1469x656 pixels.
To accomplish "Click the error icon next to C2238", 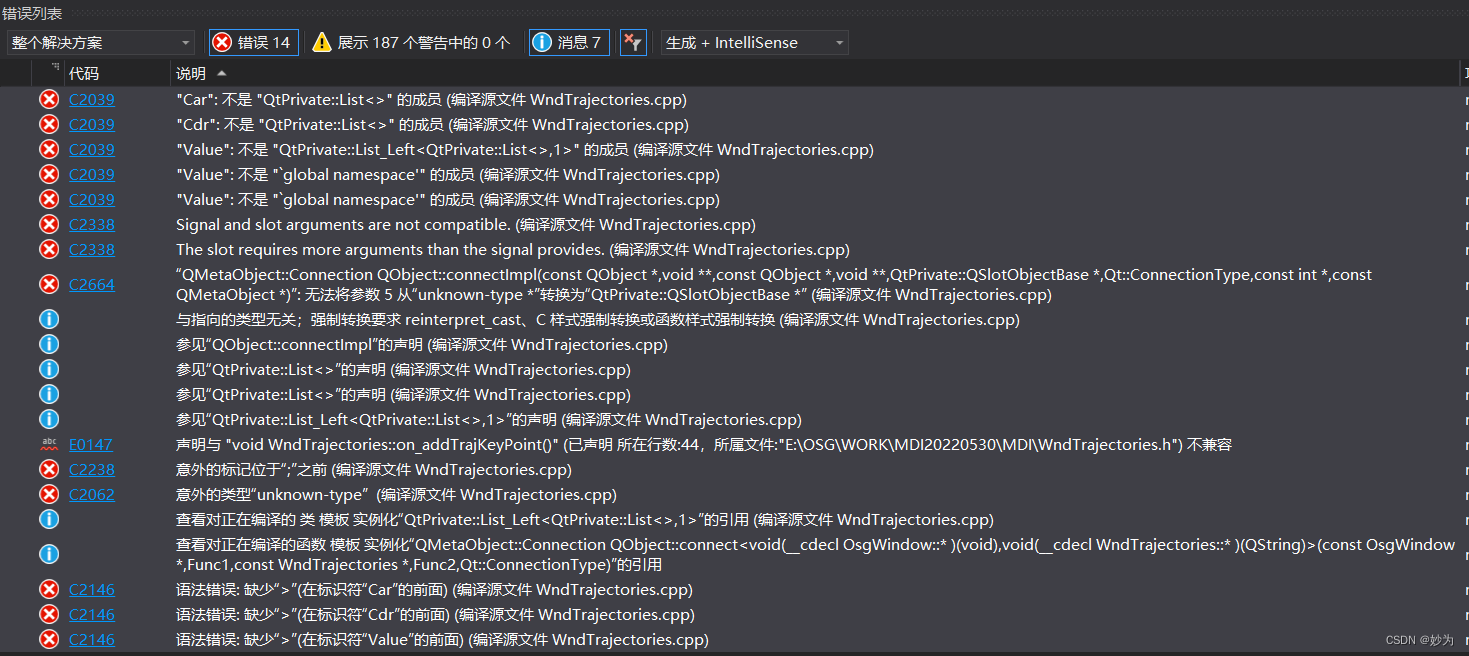I will tap(49, 469).
